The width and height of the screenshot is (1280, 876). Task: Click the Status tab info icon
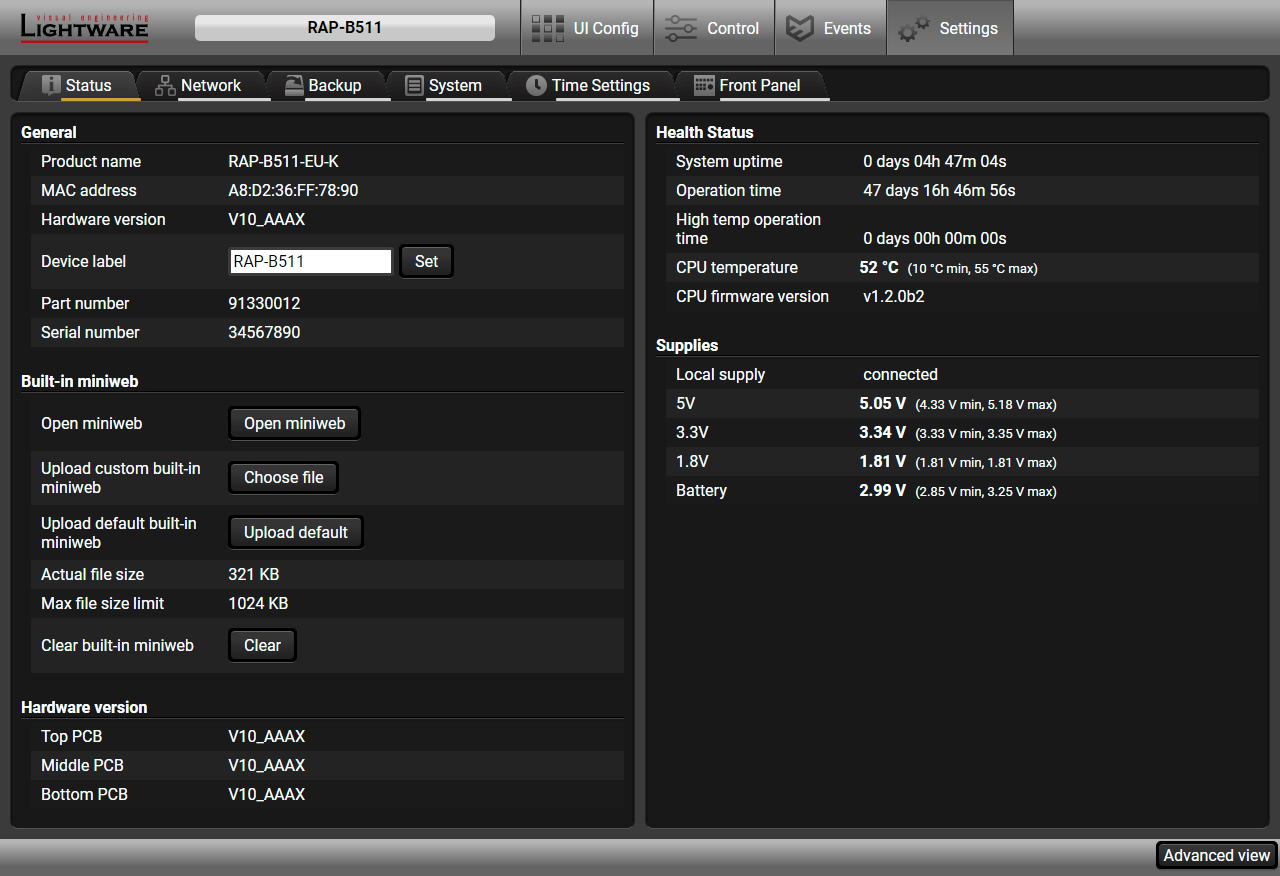click(51, 85)
